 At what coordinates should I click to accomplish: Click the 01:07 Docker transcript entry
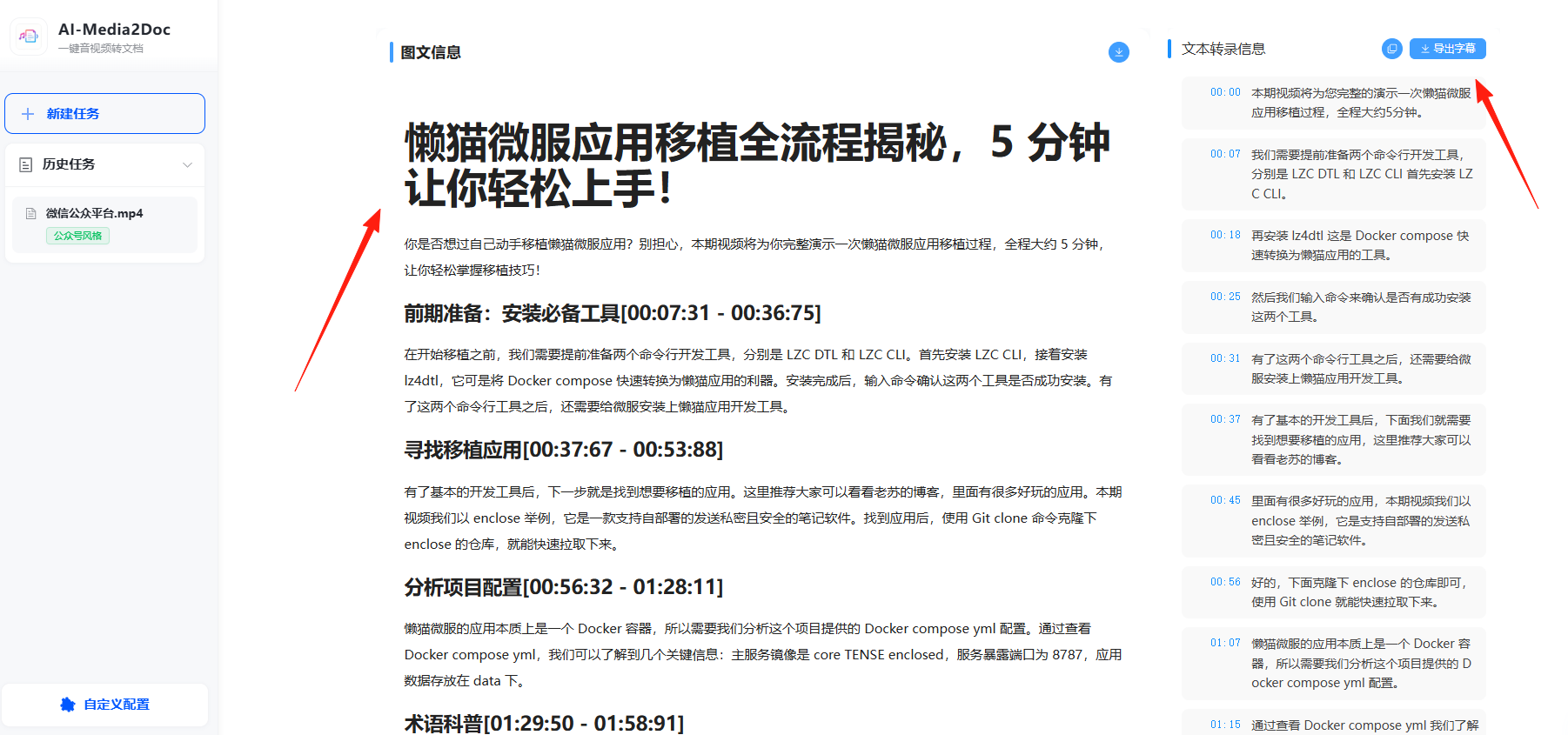point(1333,664)
